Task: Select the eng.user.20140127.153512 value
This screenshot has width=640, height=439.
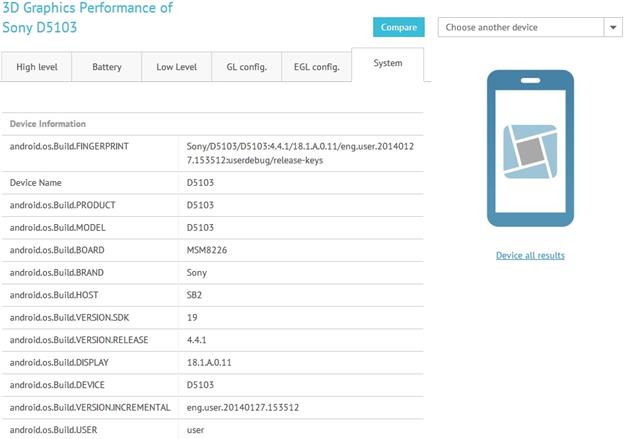Action: click(243, 407)
